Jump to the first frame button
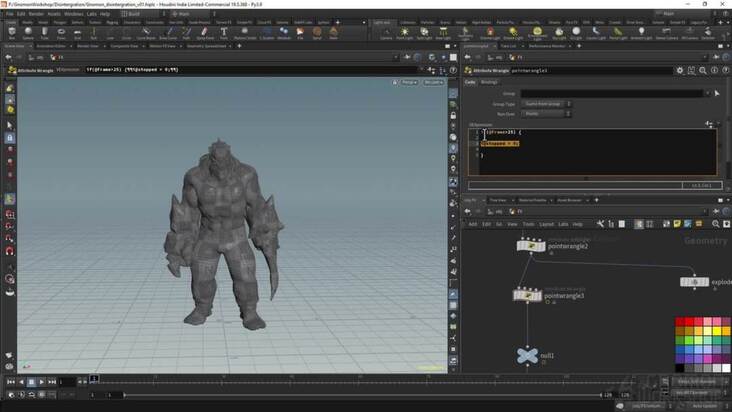This screenshot has height=412, width=732. click(11, 382)
